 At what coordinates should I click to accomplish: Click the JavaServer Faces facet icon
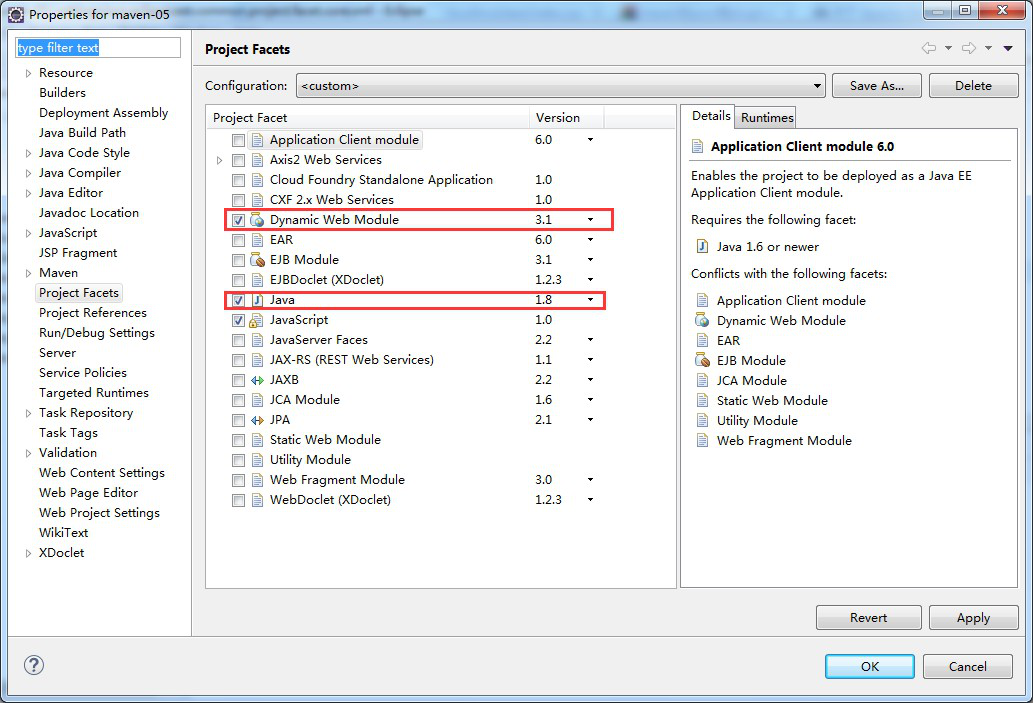pos(258,341)
